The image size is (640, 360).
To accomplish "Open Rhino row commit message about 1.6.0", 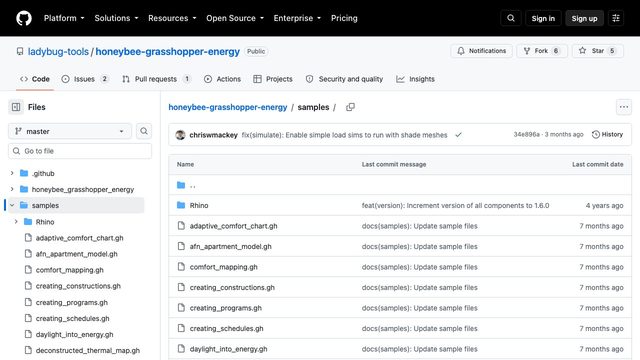I will (456, 205).
